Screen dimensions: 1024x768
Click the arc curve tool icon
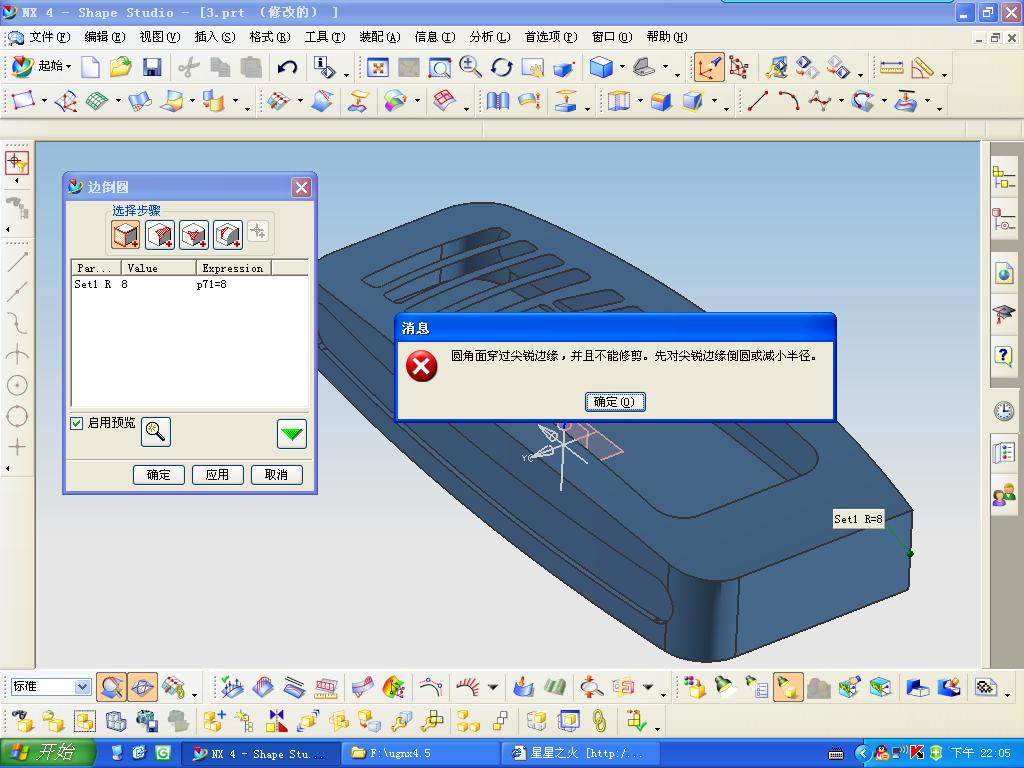pyautogui.click(x=788, y=101)
